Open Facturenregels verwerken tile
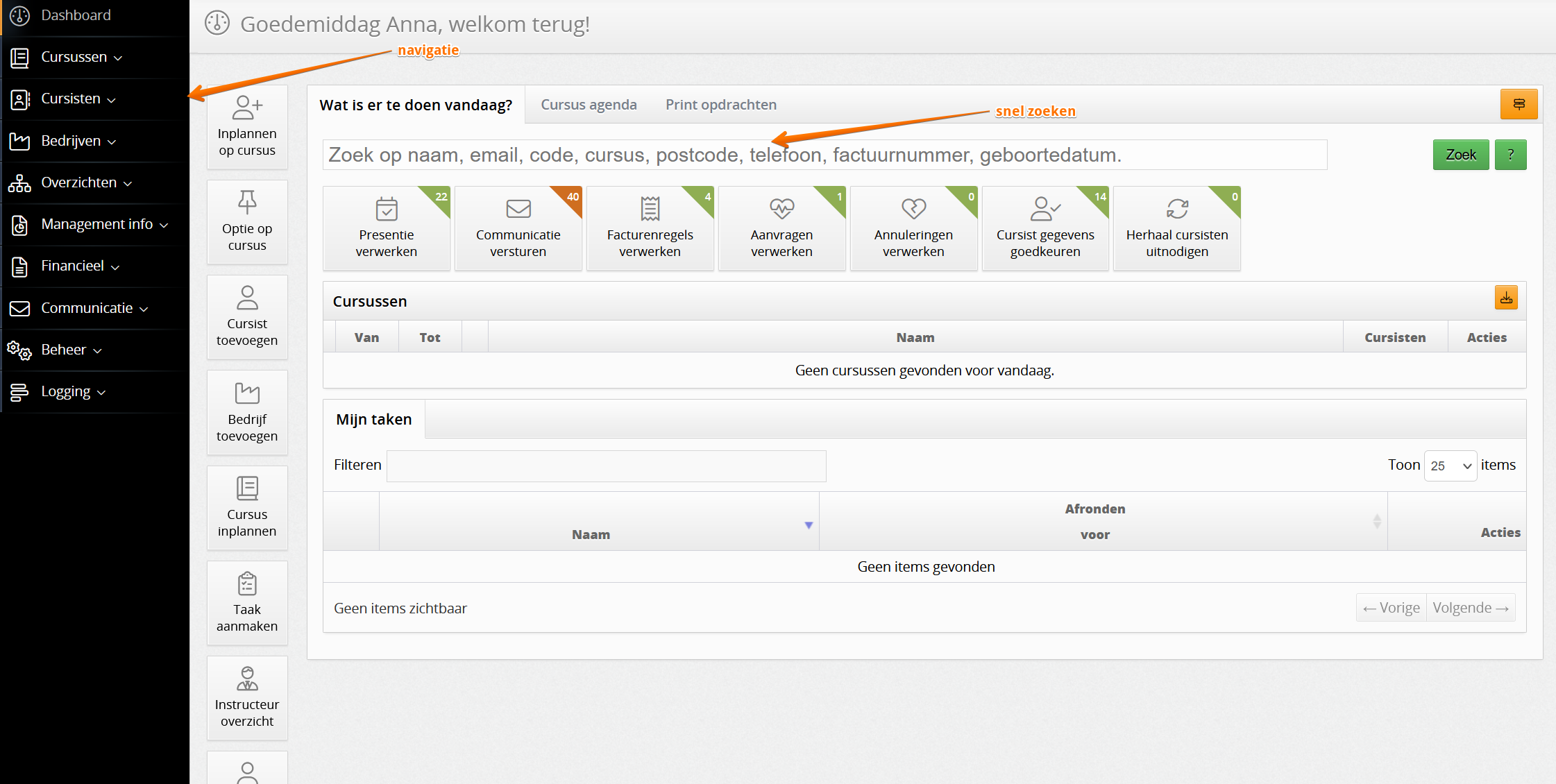The width and height of the screenshot is (1556, 784). 650,228
